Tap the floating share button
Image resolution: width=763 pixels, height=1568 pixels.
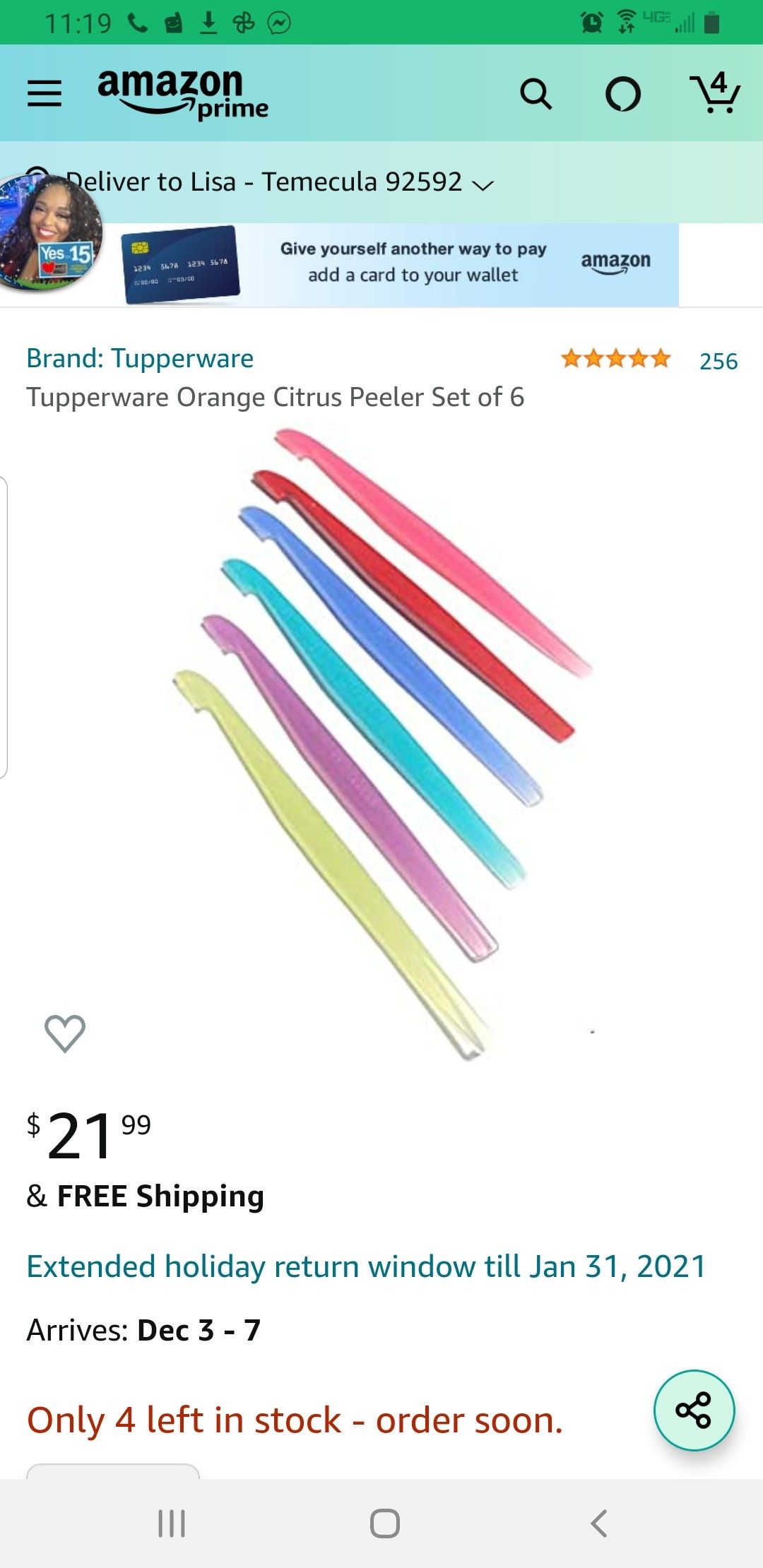click(694, 1410)
